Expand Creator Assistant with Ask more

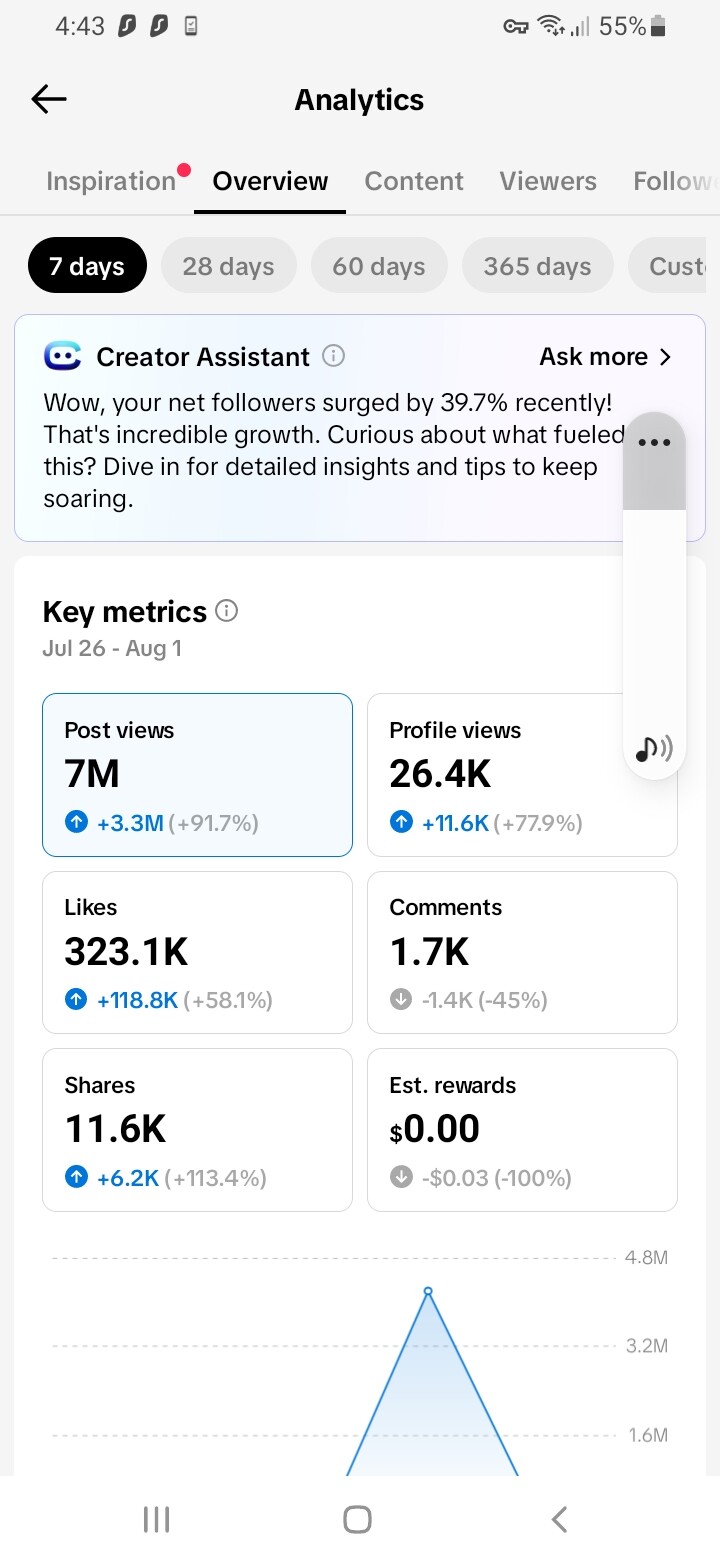click(606, 356)
